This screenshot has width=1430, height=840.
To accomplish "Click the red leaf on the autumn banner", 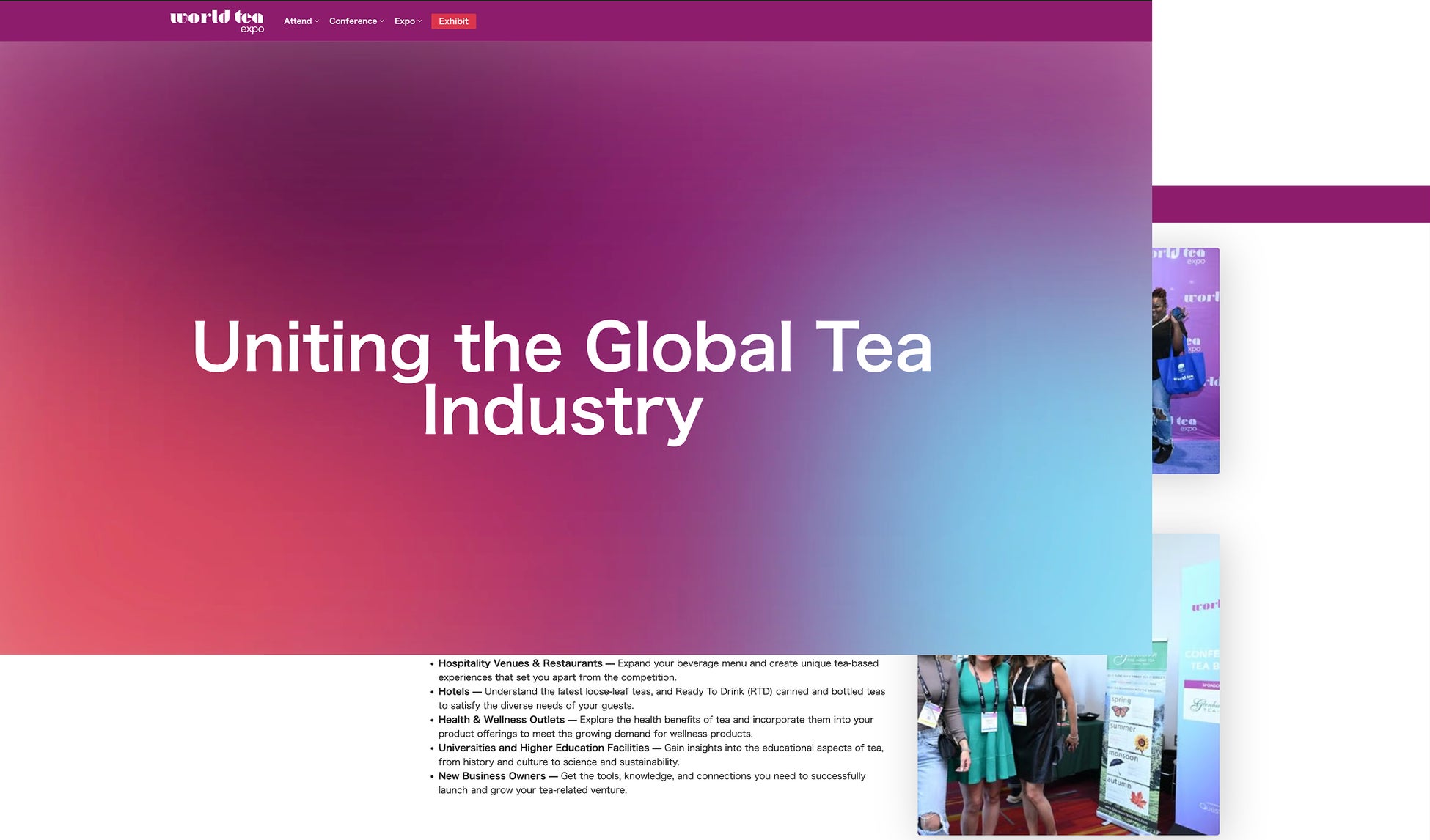I will pyautogui.click(x=1138, y=799).
